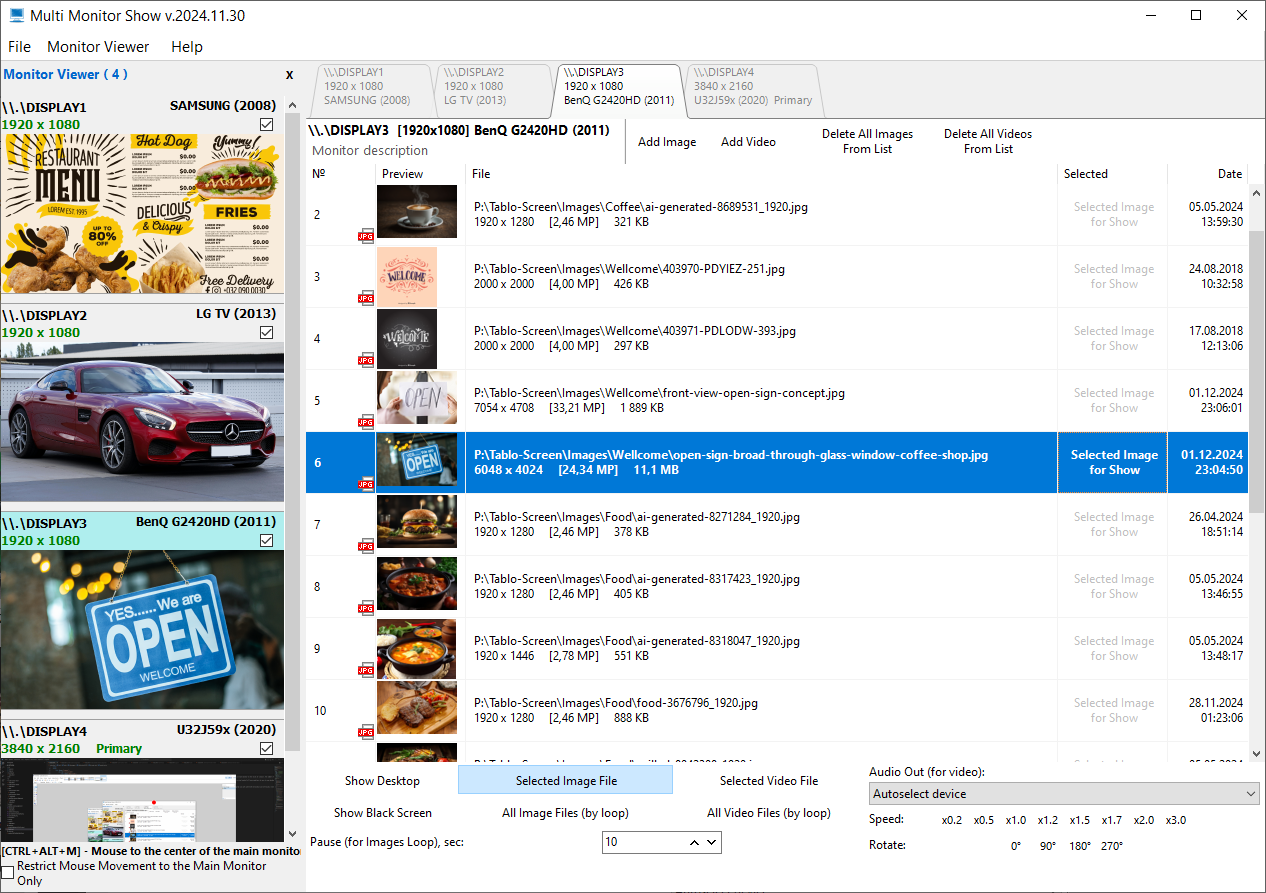Screen dimensions: 1266x893
Task: Toggle the DISPLAY3 BenQ checkbox
Action: [x=266, y=540]
